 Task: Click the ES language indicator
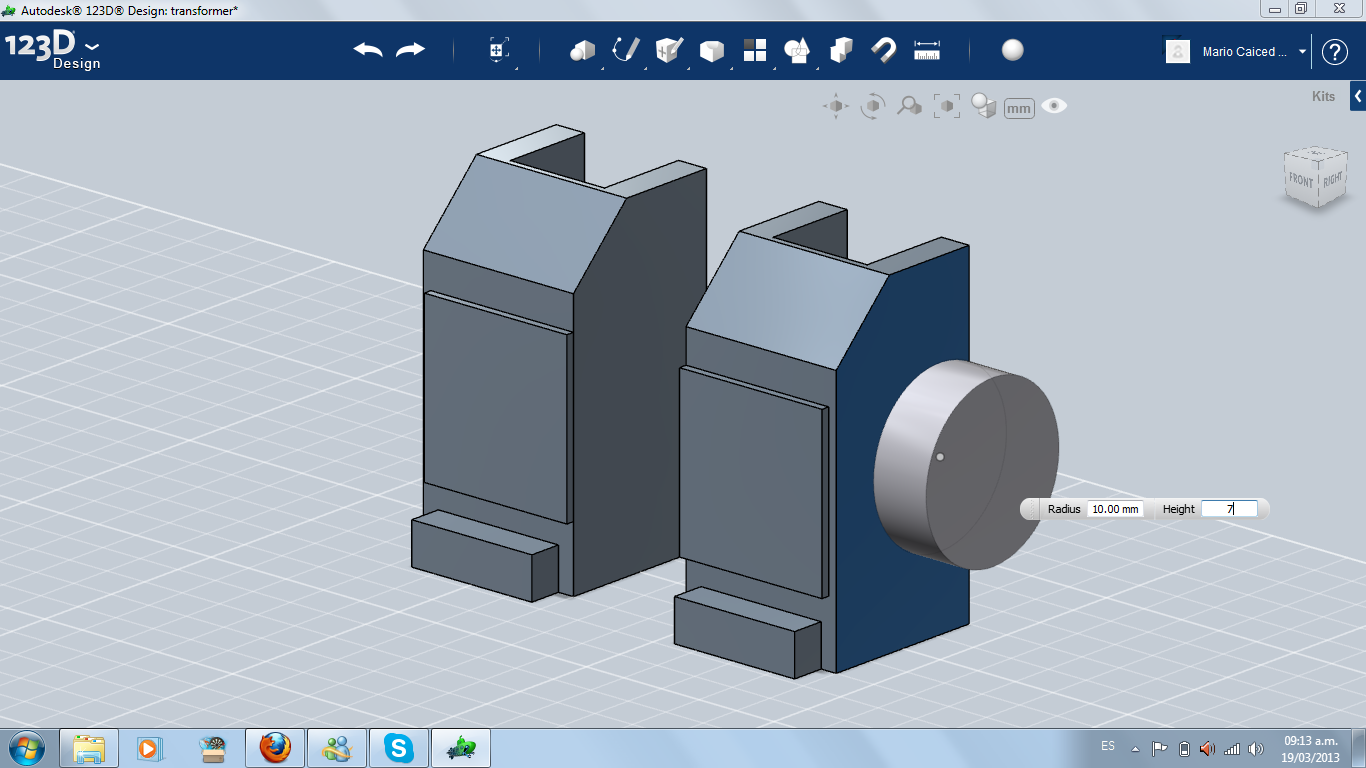coord(1108,746)
